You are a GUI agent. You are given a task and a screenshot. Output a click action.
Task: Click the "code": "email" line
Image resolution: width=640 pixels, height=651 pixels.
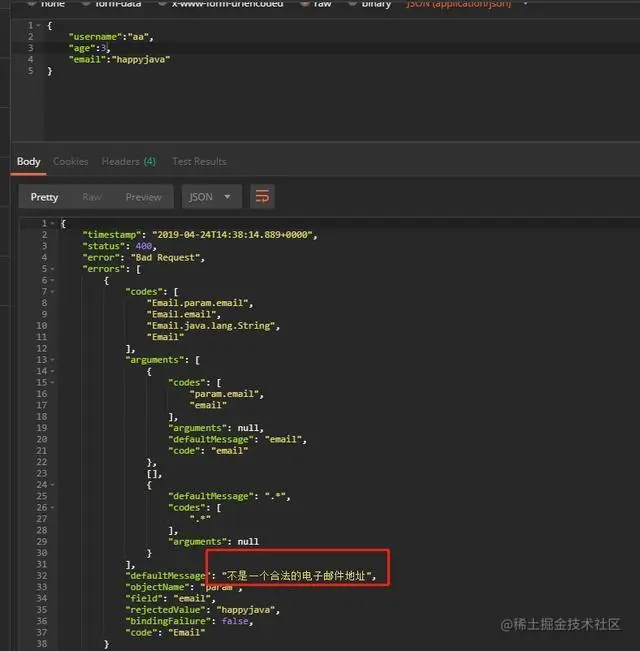point(208,451)
